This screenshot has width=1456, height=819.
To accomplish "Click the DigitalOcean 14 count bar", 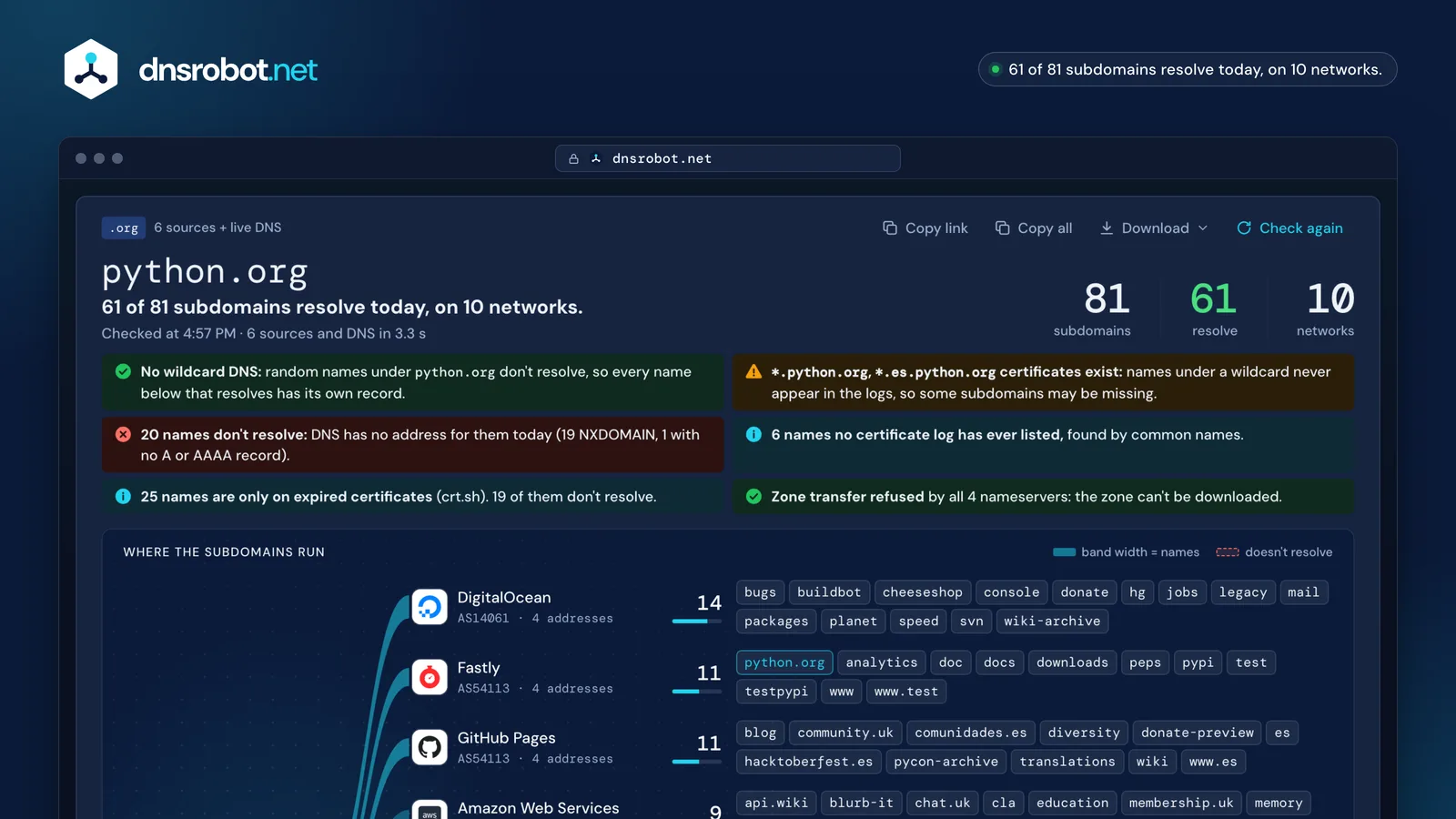I will [697, 621].
